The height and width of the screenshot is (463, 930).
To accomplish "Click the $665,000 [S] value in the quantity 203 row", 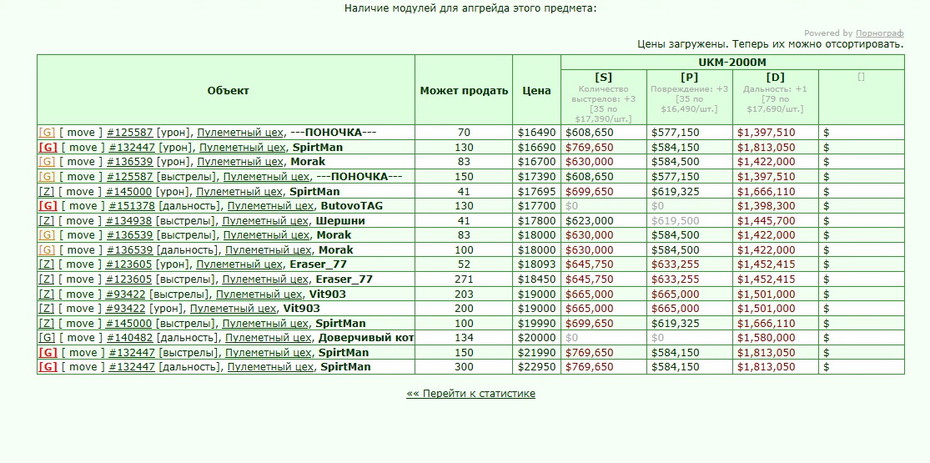I will (590, 294).
